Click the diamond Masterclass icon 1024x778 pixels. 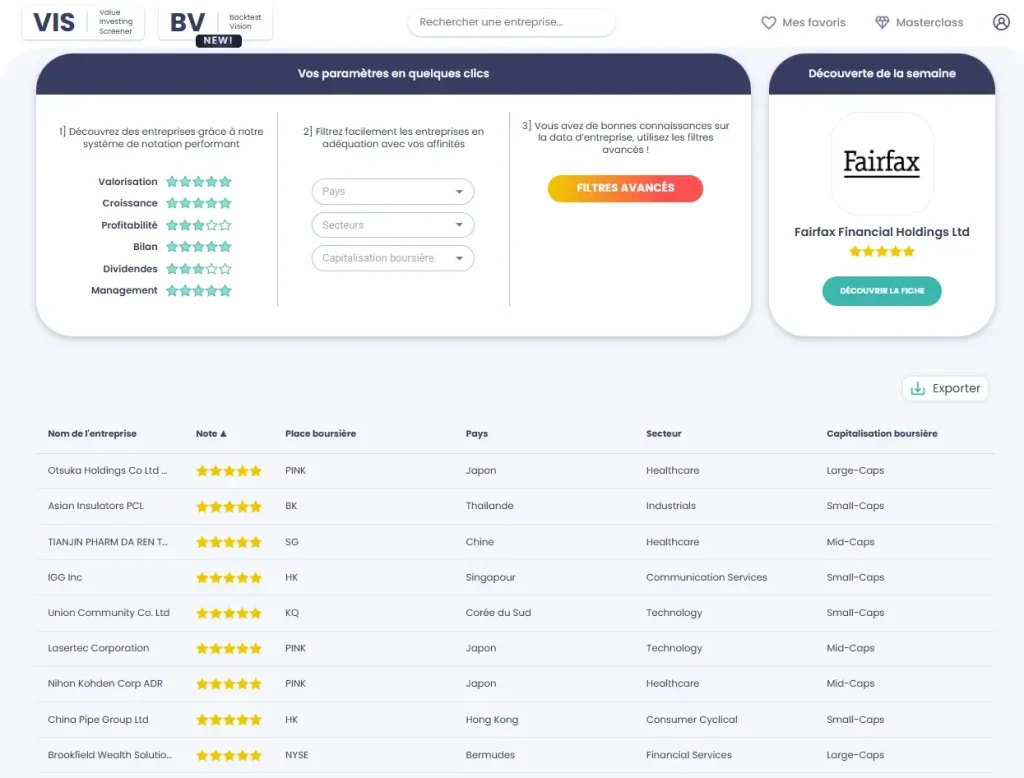coord(882,23)
